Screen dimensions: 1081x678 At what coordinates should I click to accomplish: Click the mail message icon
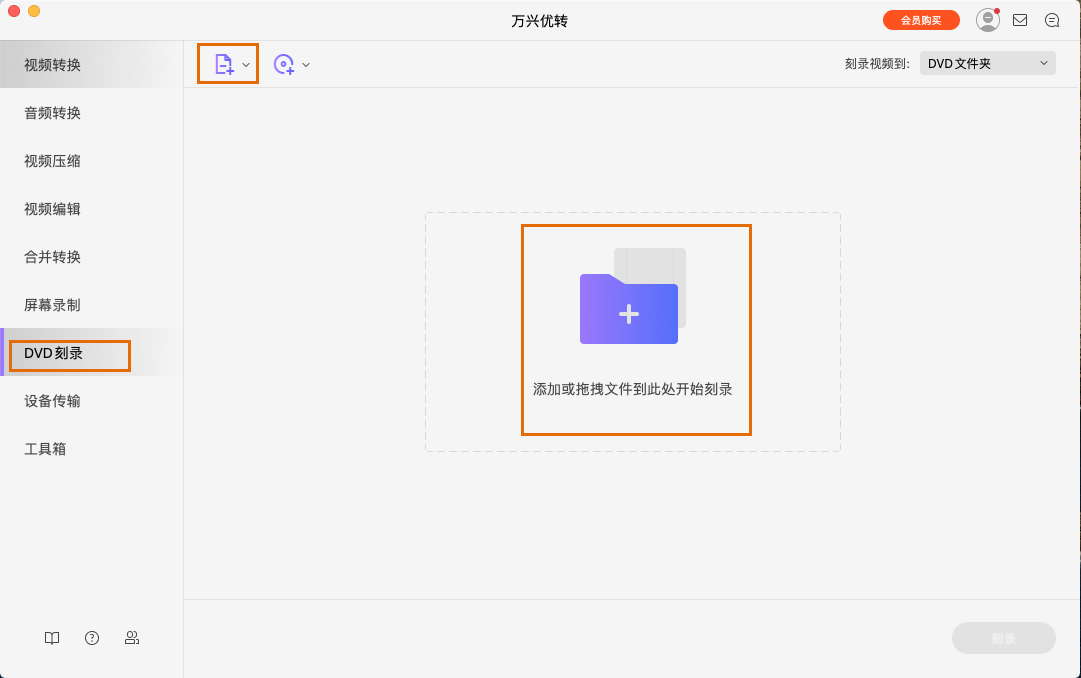tap(1020, 19)
